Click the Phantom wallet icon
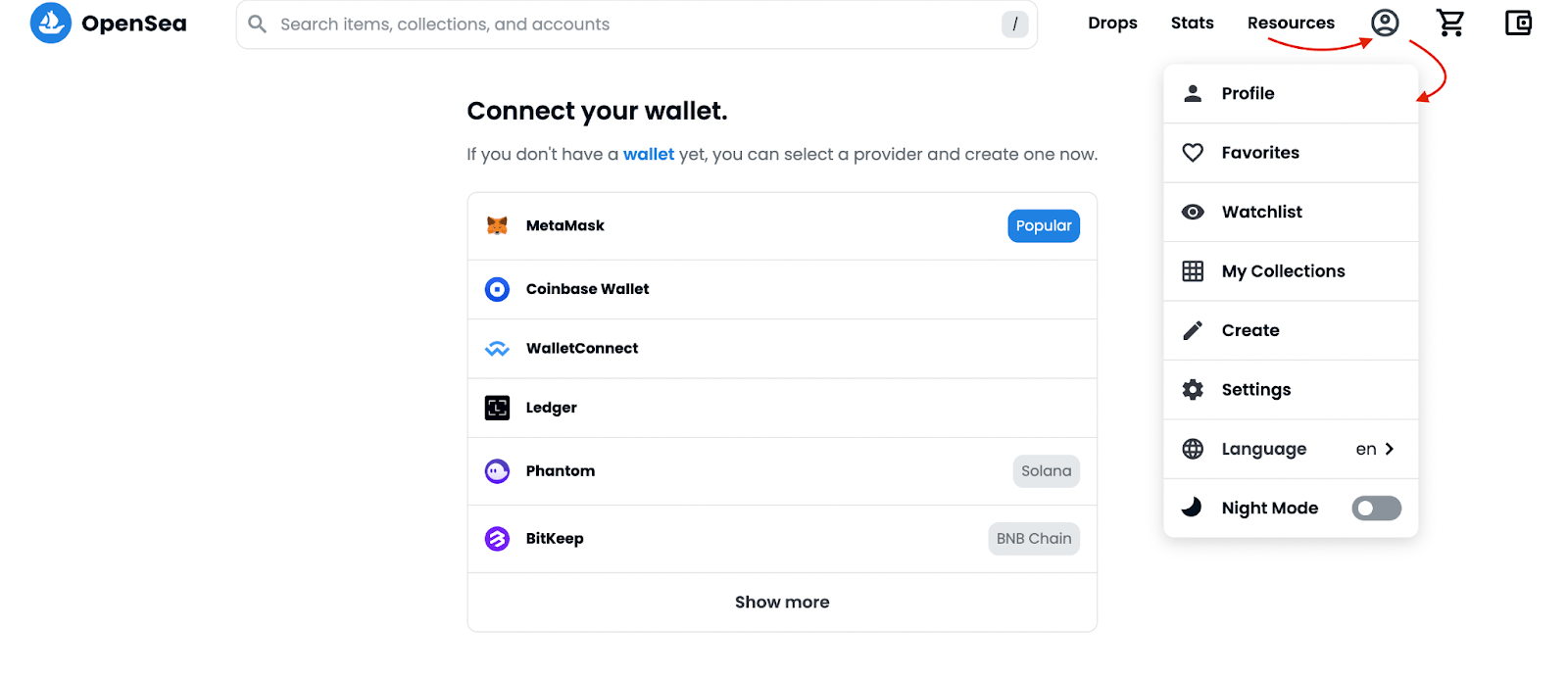Viewport: 1568px width, 680px height. coord(497,471)
